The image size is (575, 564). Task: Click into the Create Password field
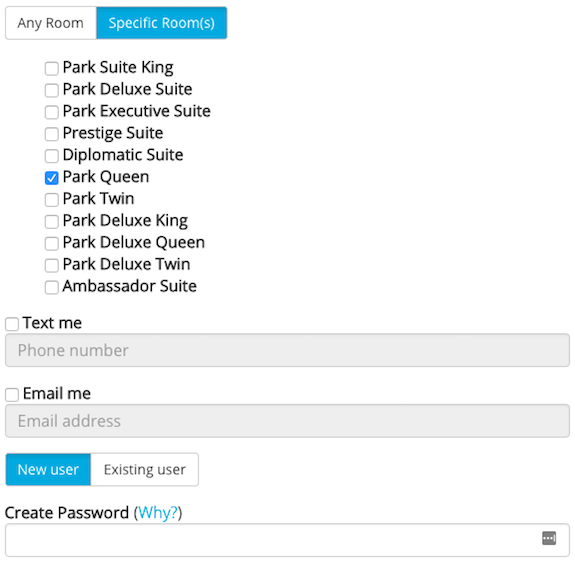coord(288,540)
